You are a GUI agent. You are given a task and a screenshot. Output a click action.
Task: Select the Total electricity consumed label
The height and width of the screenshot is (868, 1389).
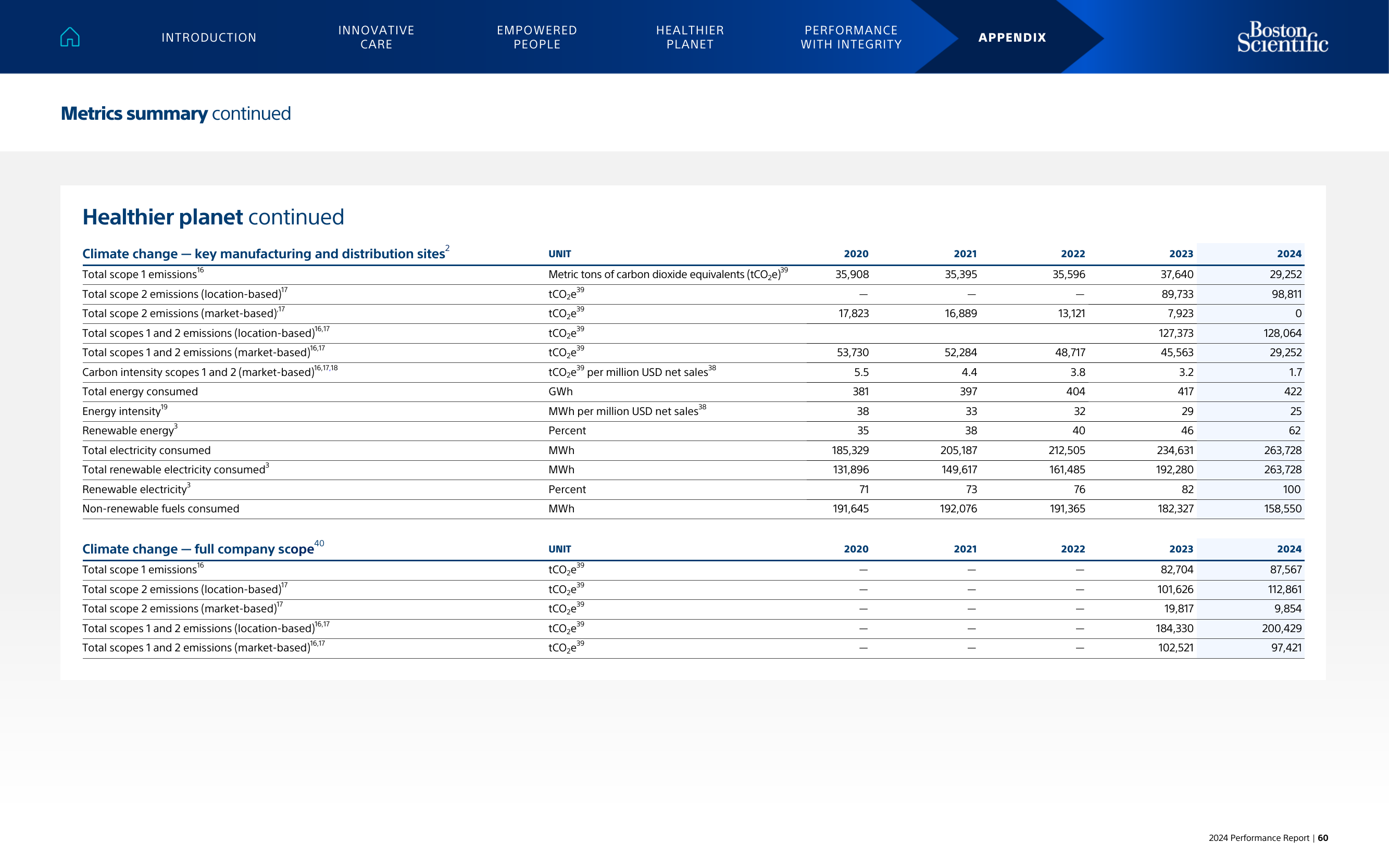tap(146, 450)
